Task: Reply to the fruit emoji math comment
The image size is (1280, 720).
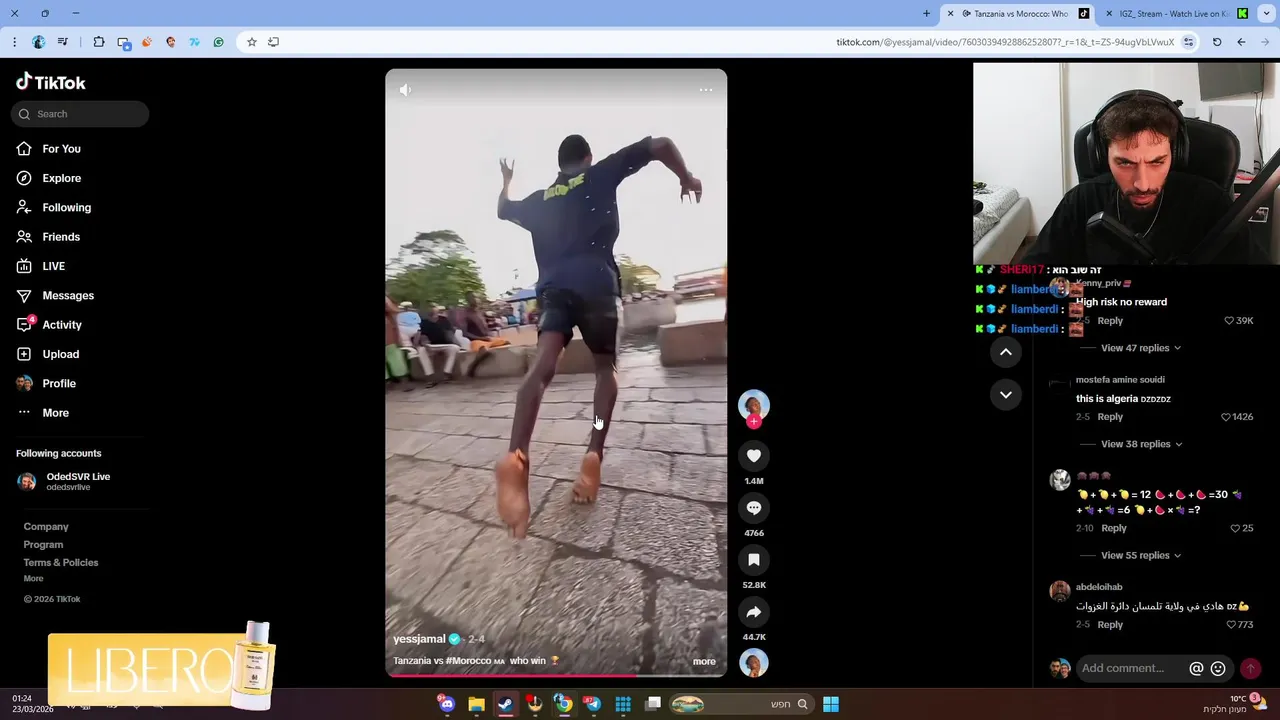Action: pyautogui.click(x=1114, y=528)
